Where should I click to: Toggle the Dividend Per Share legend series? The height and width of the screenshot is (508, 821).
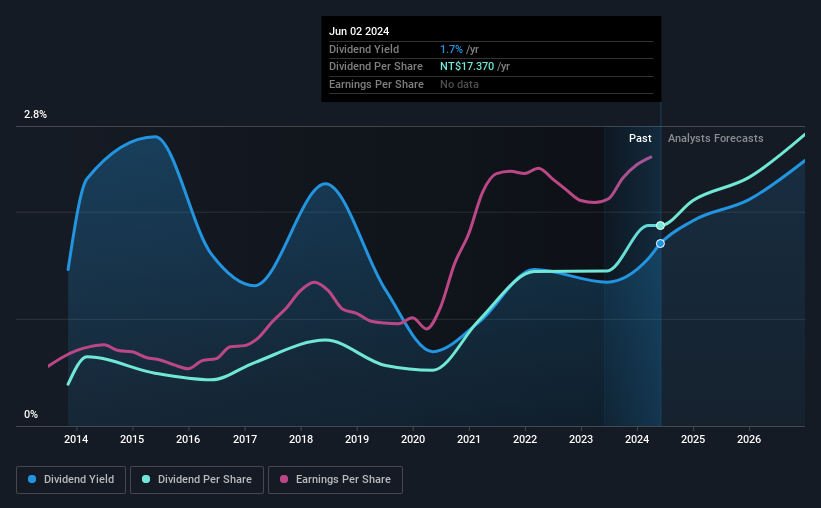tap(197, 480)
